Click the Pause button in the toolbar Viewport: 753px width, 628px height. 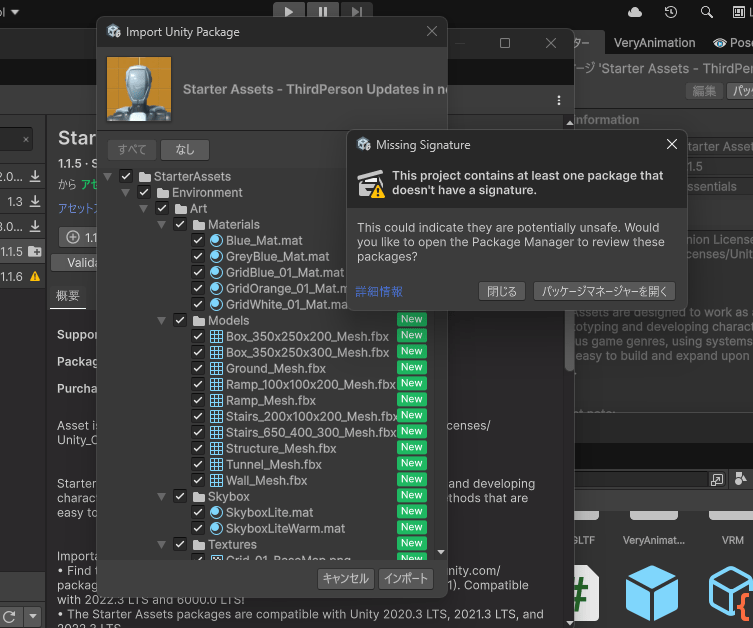point(322,11)
